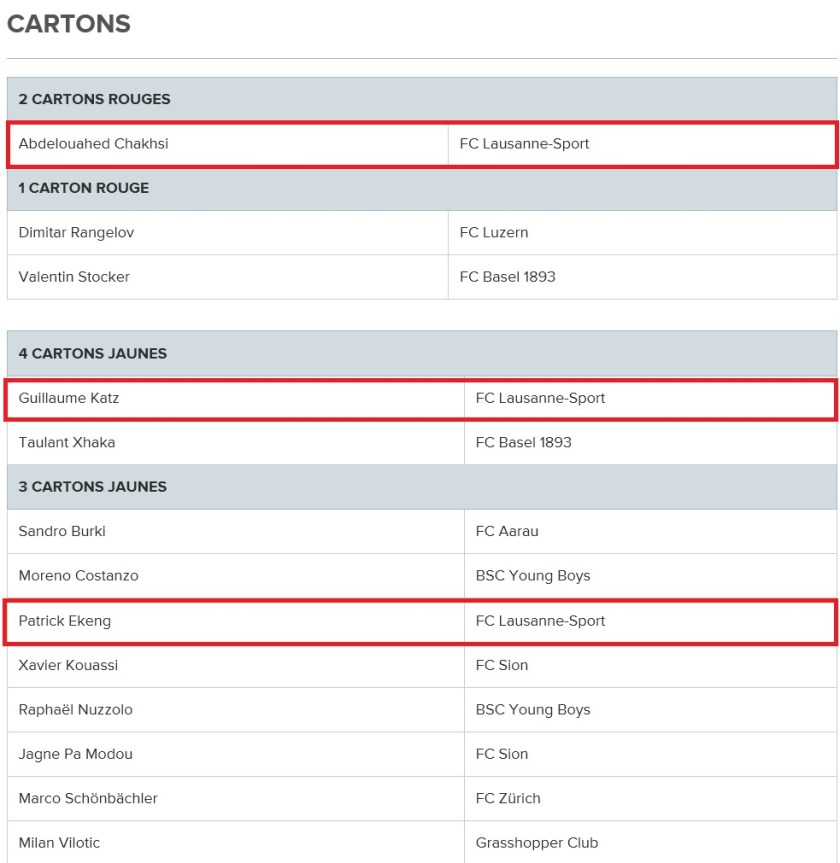Open the Moreno Costanzo entry
Screen dimensions: 840x863
pyautogui.click(x=78, y=576)
